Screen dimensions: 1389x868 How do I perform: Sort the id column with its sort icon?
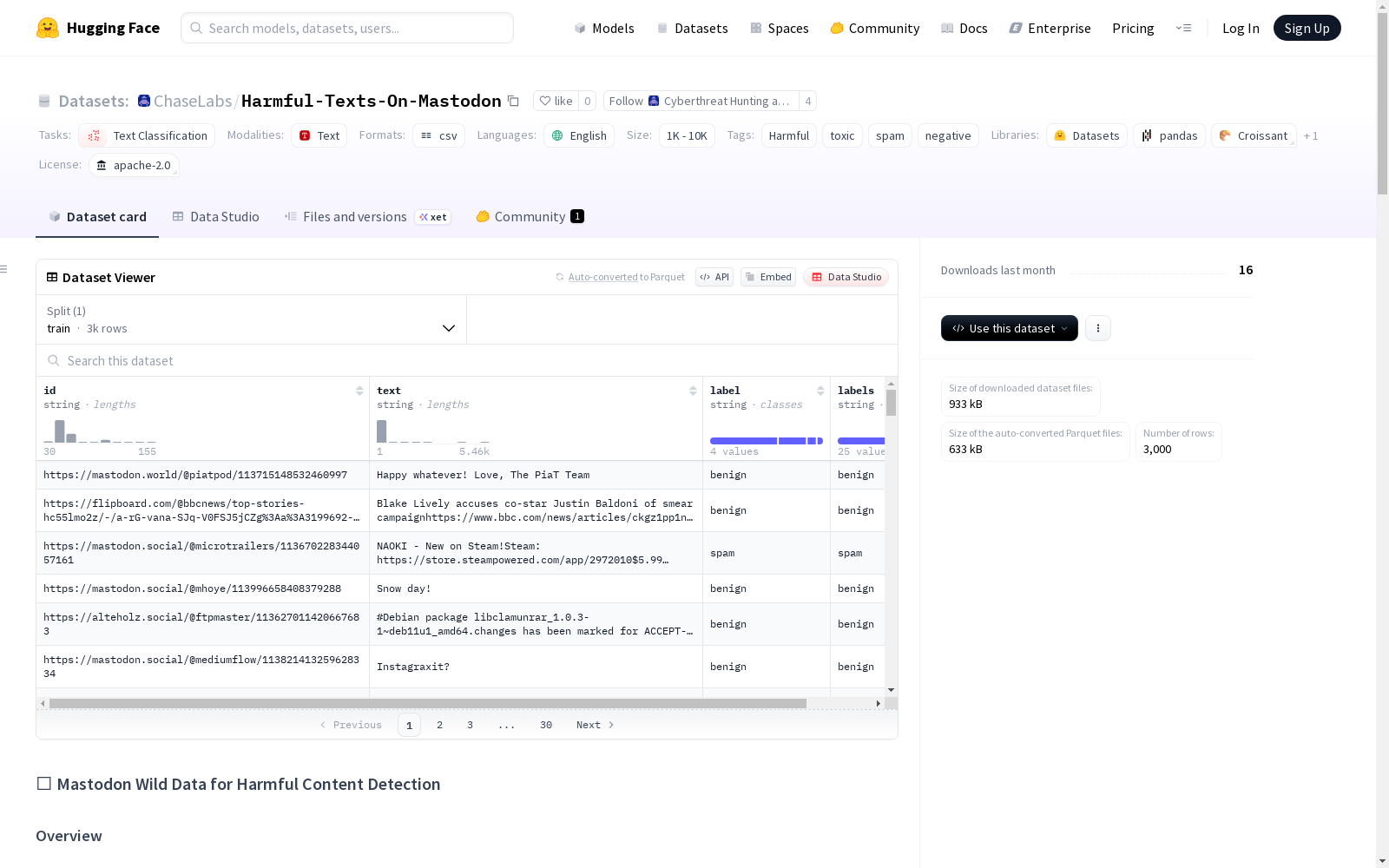point(359,391)
